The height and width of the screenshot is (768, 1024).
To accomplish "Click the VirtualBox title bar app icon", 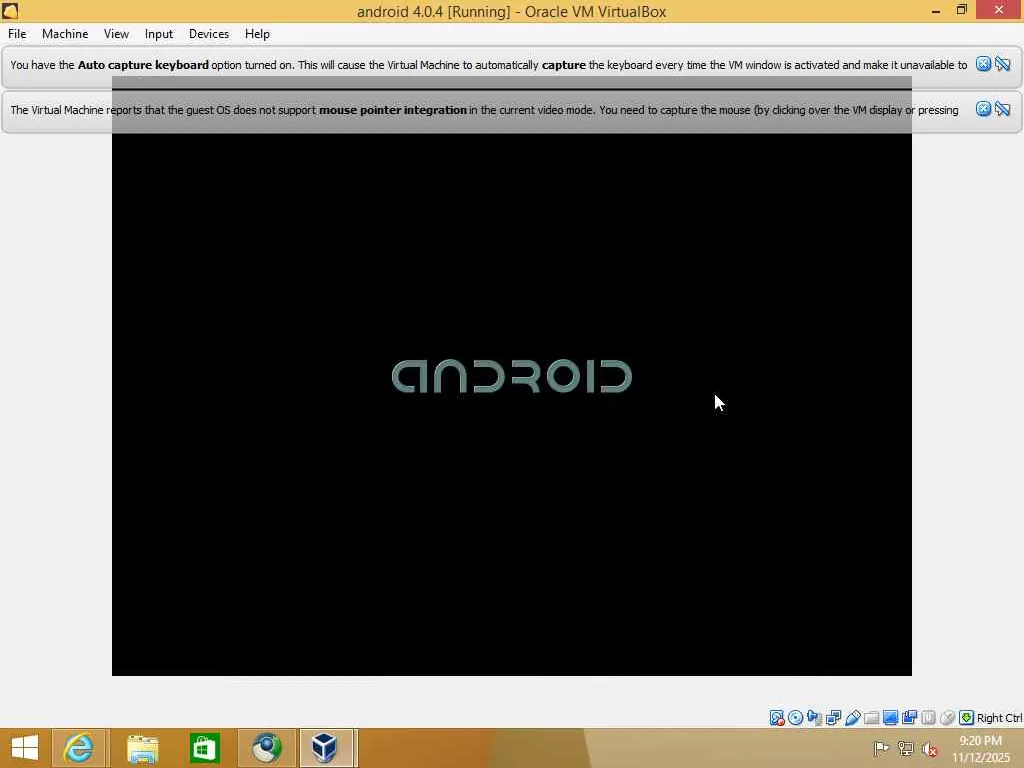I will (x=10, y=10).
